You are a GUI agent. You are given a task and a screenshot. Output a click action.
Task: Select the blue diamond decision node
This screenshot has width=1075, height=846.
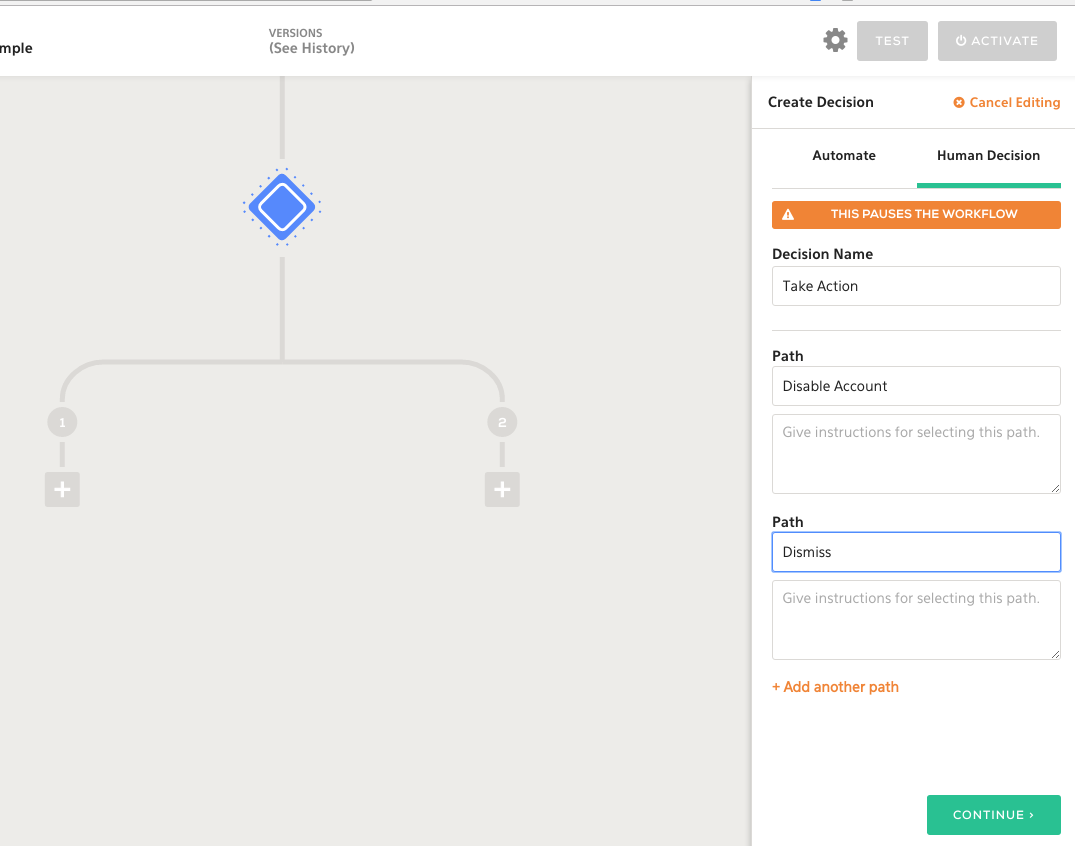click(282, 208)
